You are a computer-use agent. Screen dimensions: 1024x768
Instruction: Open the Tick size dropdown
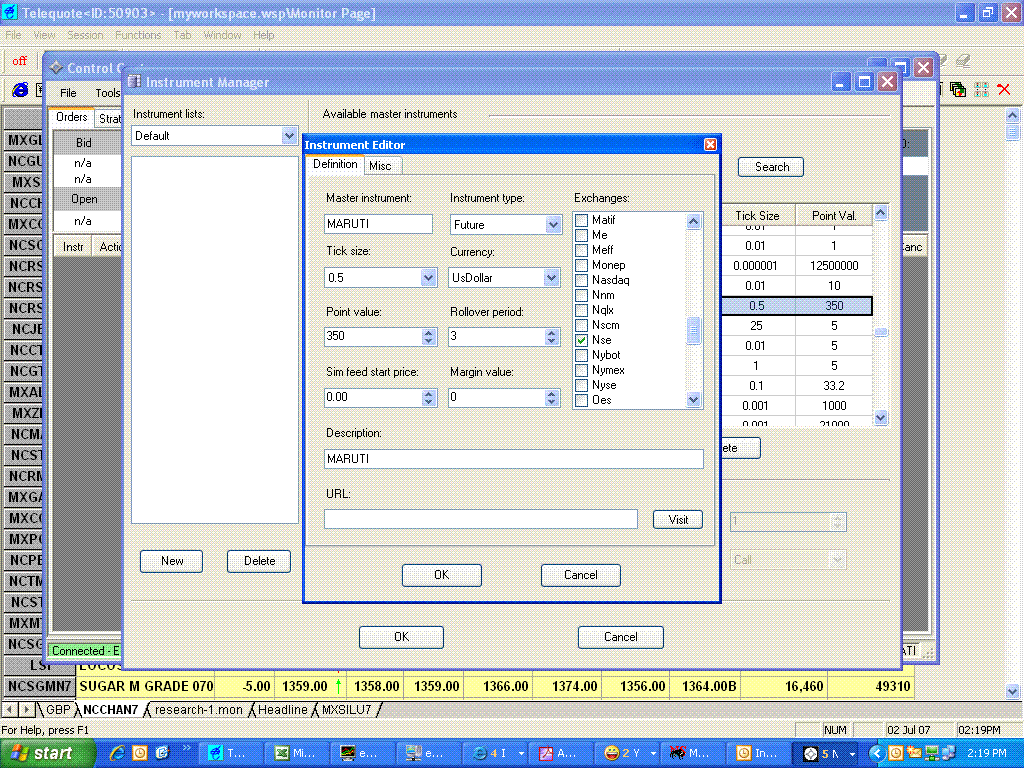point(429,277)
